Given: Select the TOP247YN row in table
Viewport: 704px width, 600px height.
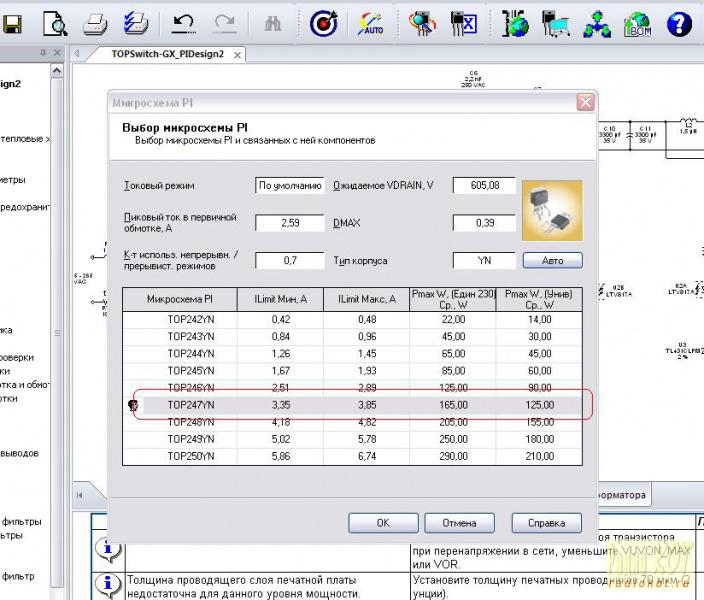Looking at the screenshot, I should click(x=190, y=405).
